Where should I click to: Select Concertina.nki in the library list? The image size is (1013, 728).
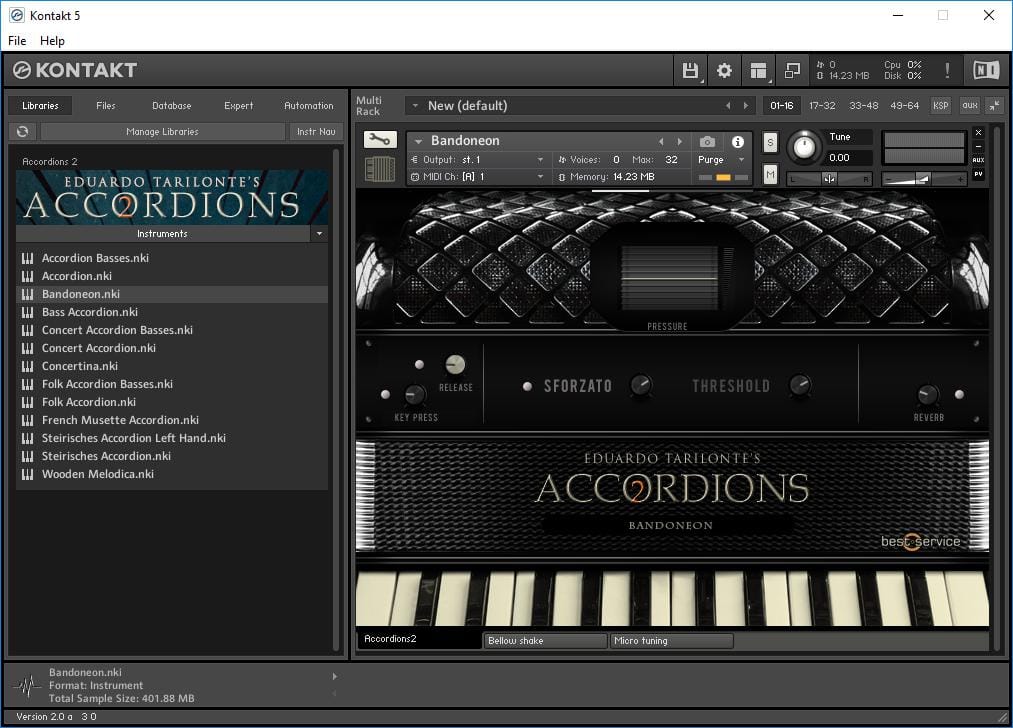[80, 366]
